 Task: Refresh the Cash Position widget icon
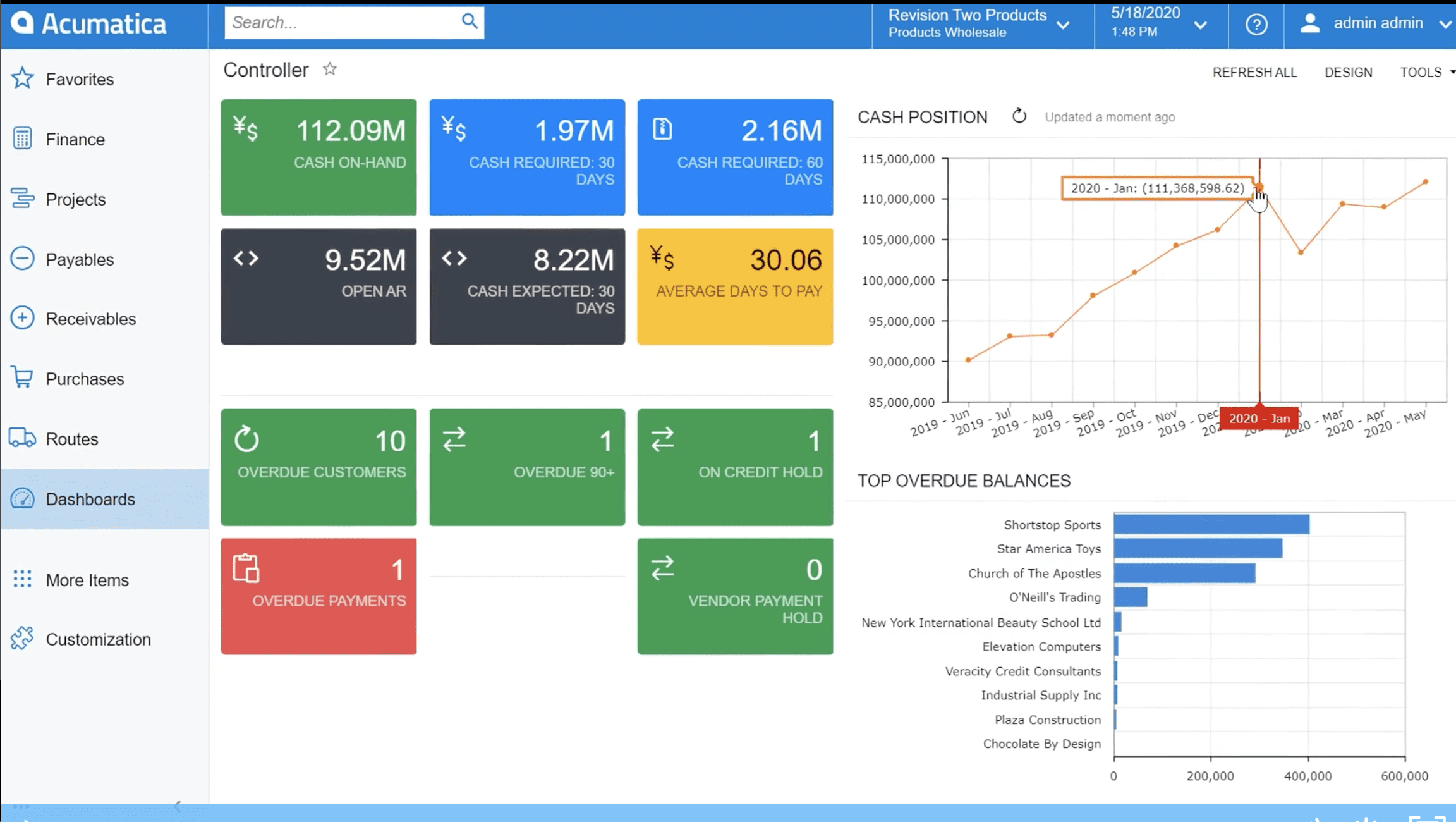pos(1019,116)
